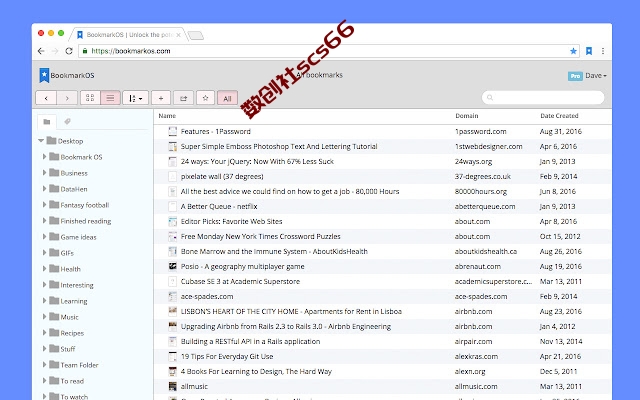640x400 pixels.
Task: Open the Dave user menu
Action: (x=596, y=76)
